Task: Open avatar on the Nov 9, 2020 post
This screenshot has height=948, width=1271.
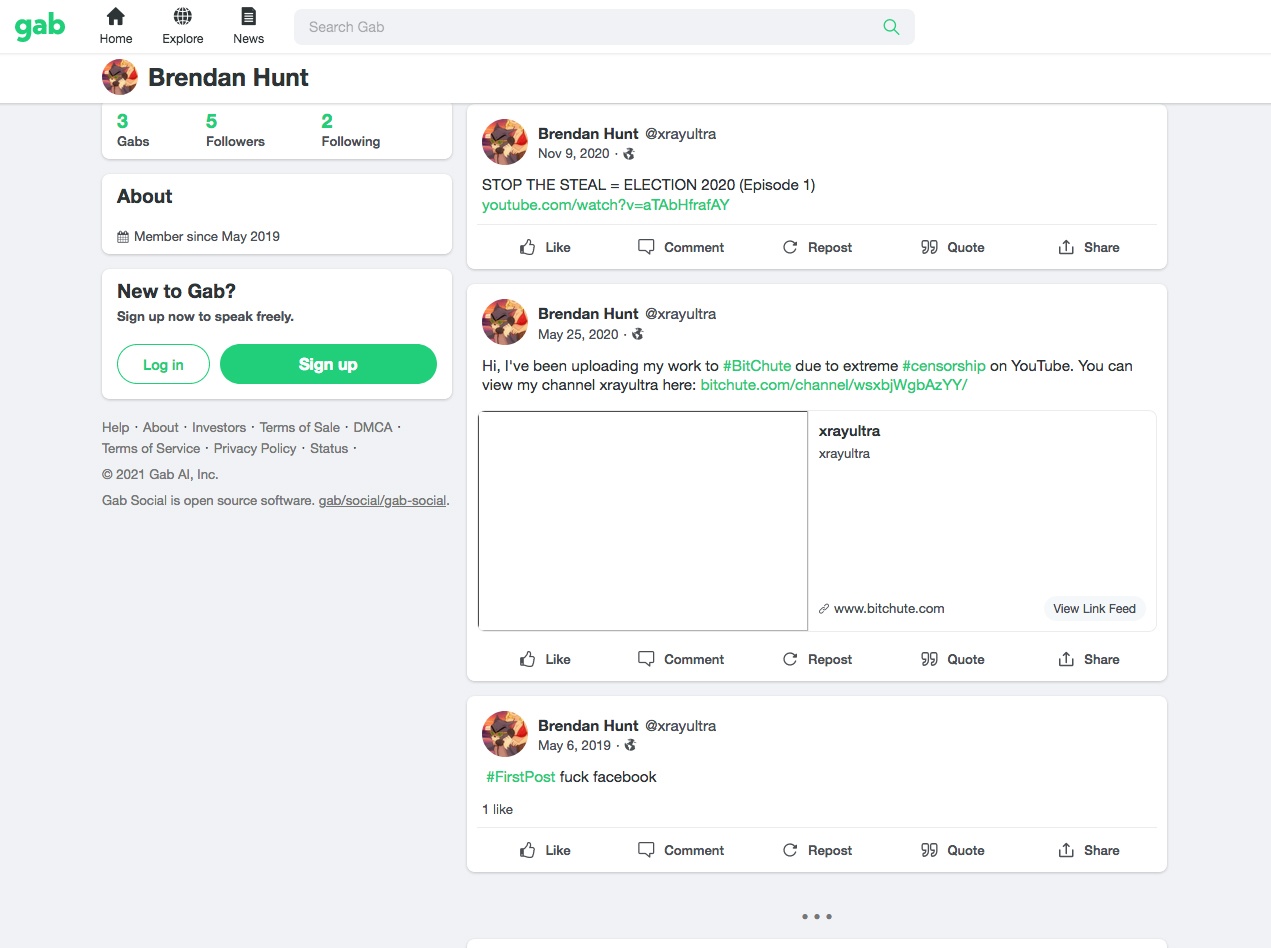Action: [x=505, y=142]
